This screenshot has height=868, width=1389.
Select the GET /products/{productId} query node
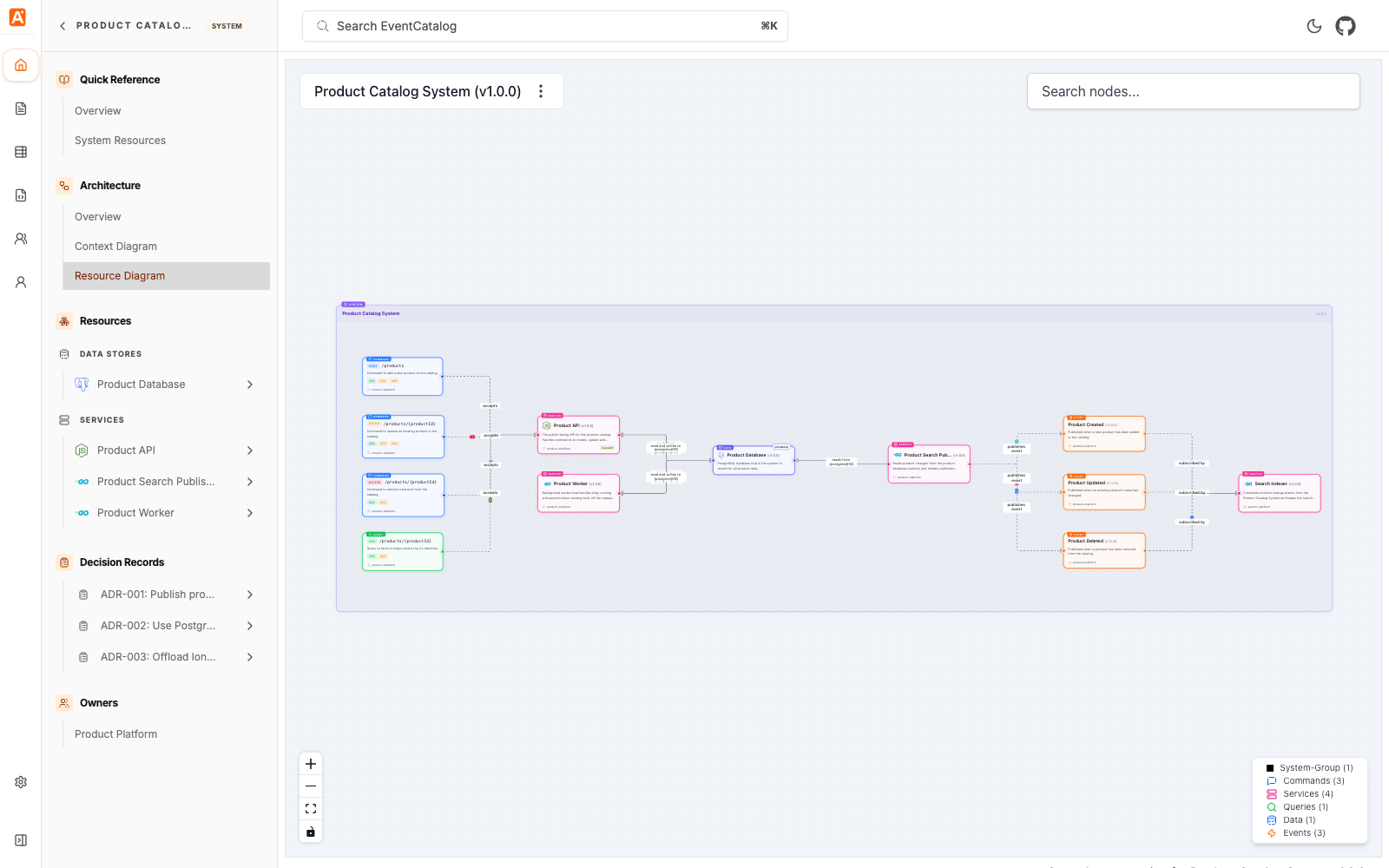click(x=403, y=552)
